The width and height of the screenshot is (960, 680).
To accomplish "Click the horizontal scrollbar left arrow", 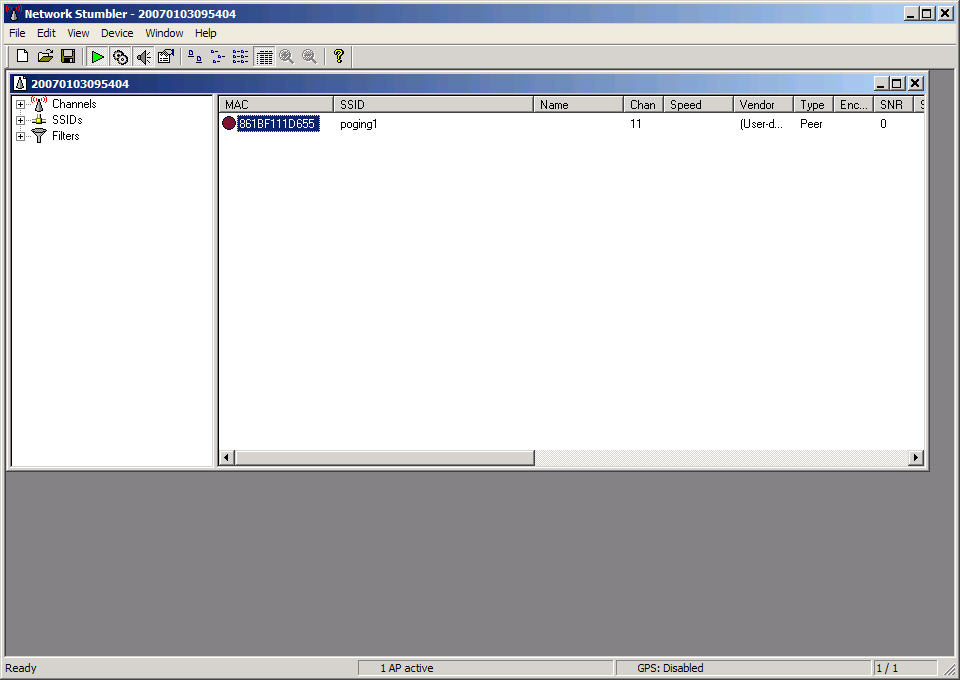I will pos(227,457).
